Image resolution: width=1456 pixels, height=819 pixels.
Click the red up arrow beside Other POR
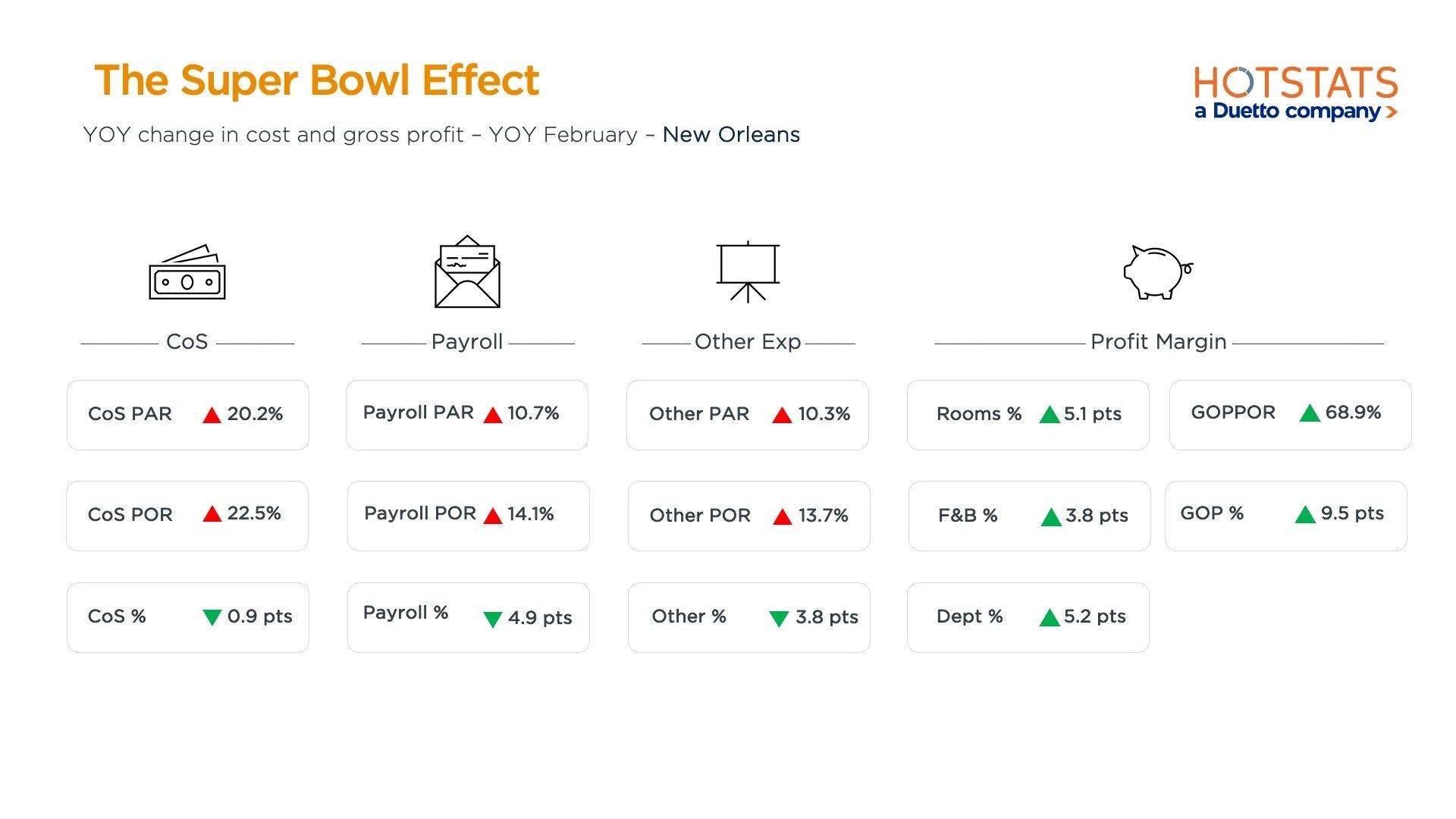(782, 517)
